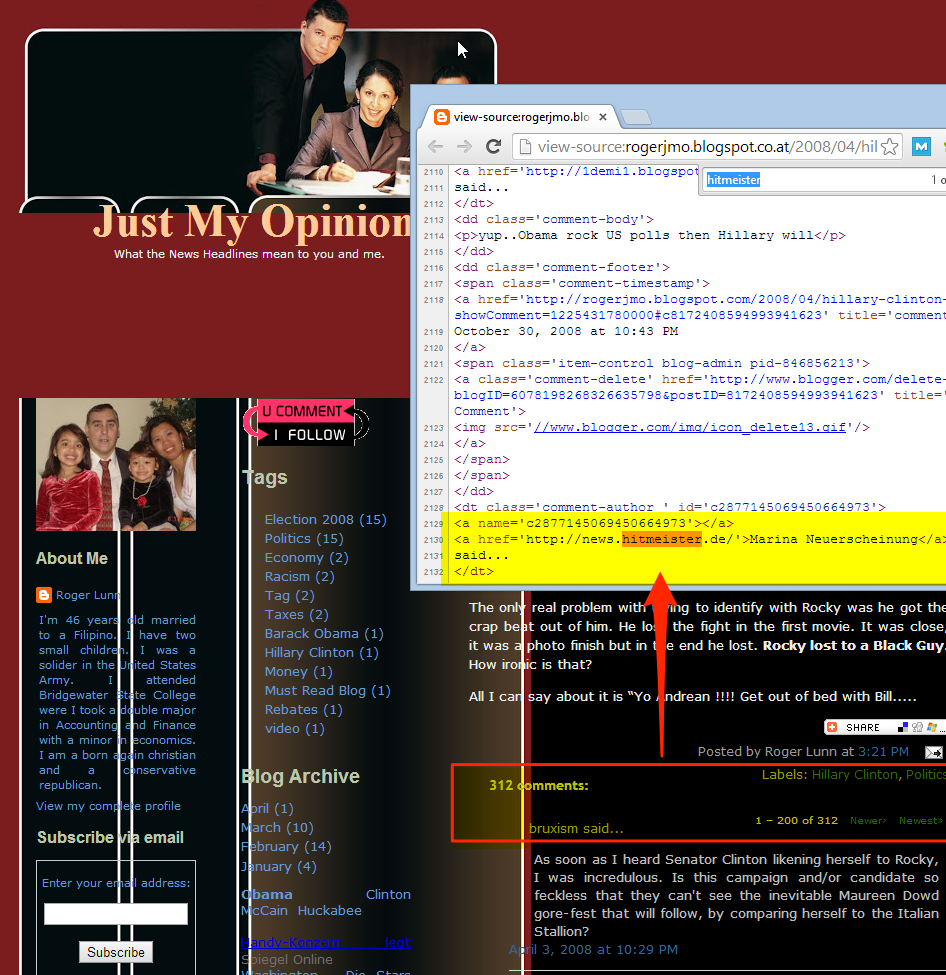Viewport: 946px width, 975px height.
Task: Click the family photo in the sidebar
Action: [x=116, y=464]
